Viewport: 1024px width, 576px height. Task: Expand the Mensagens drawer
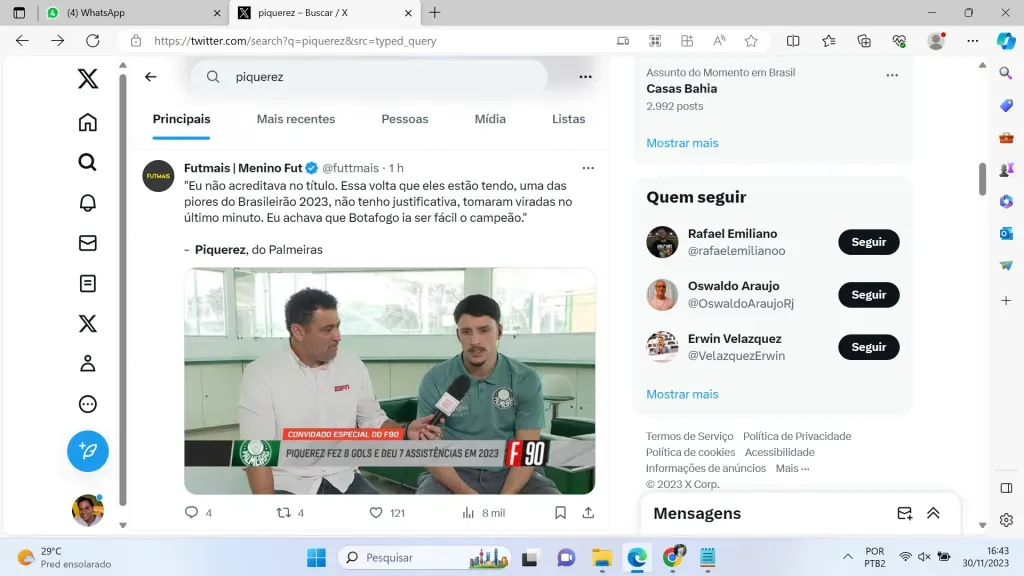pos(933,513)
